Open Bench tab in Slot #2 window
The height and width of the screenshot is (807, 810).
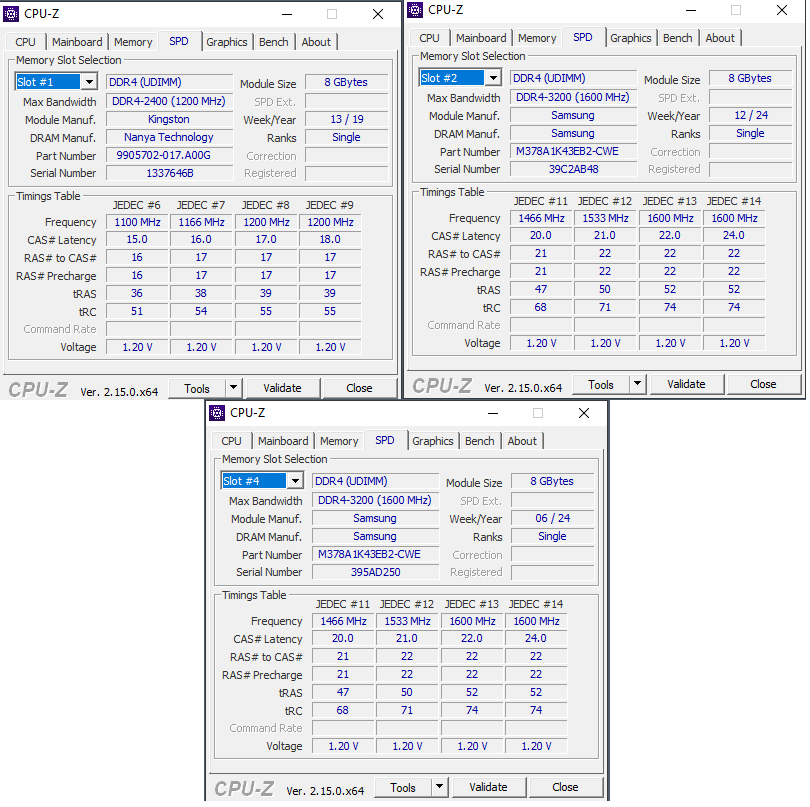pyautogui.click(x=678, y=38)
